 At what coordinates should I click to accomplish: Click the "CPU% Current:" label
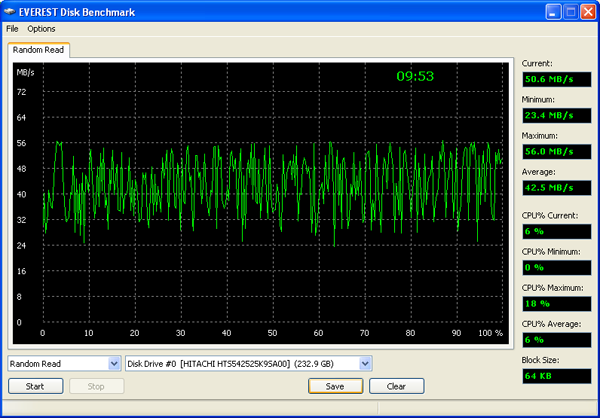pos(550,216)
